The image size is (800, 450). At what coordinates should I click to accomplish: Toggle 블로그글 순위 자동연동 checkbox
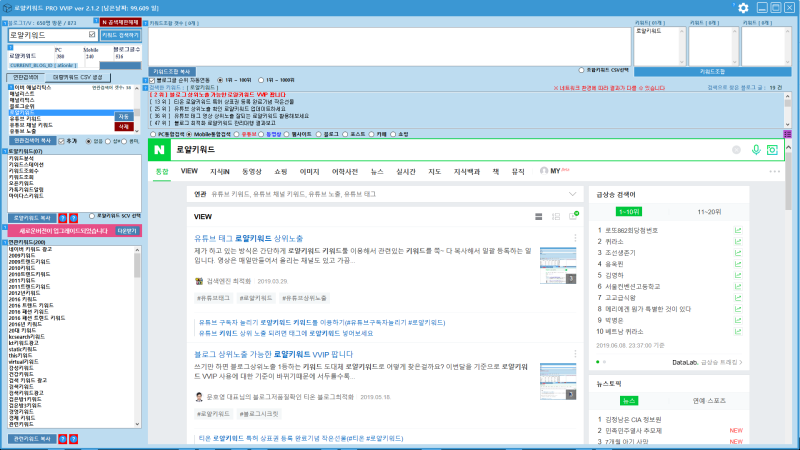(x=152, y=81)
